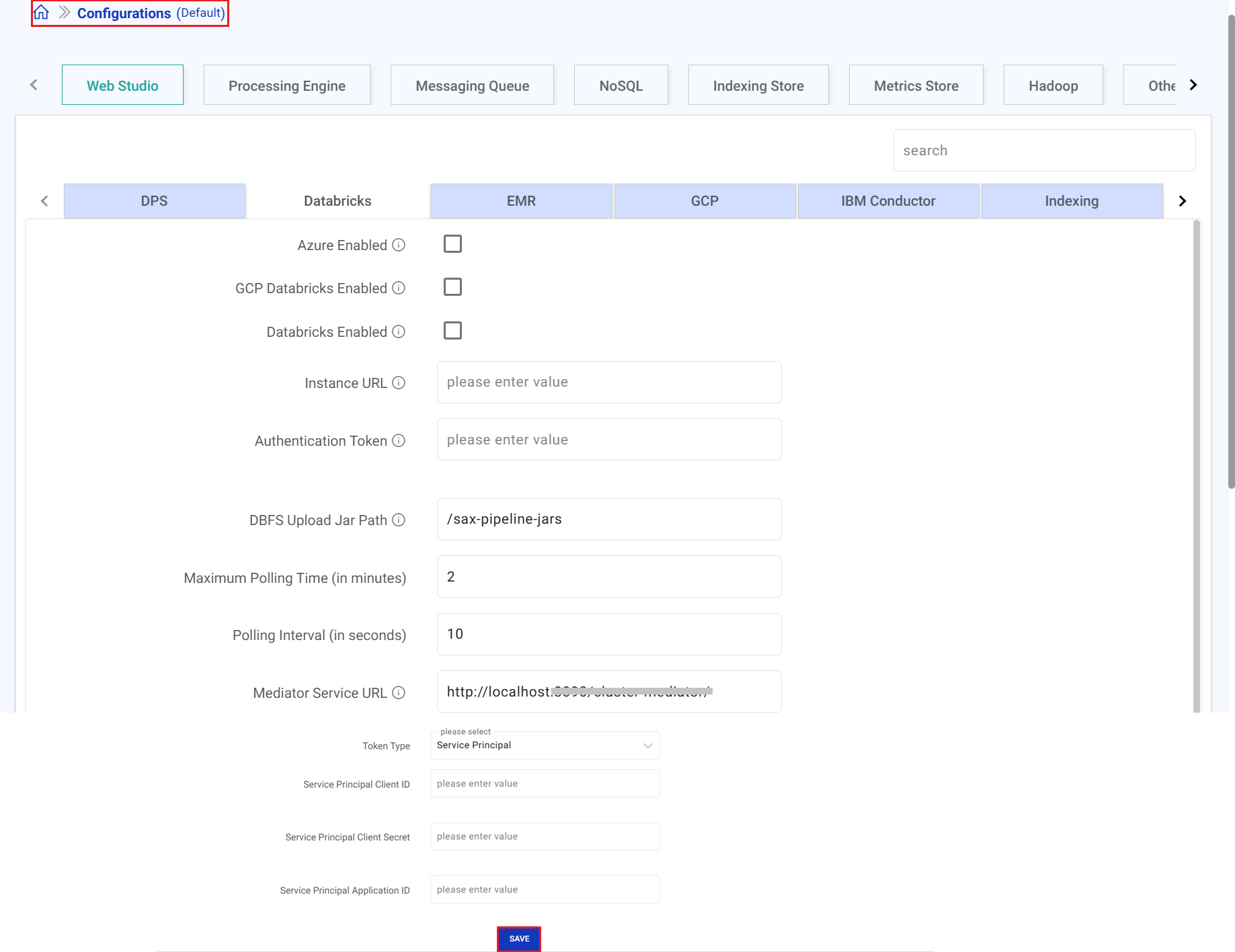
Task: Click info icon beside GCP Databricks Enabled
Action: tap(399, 288)
